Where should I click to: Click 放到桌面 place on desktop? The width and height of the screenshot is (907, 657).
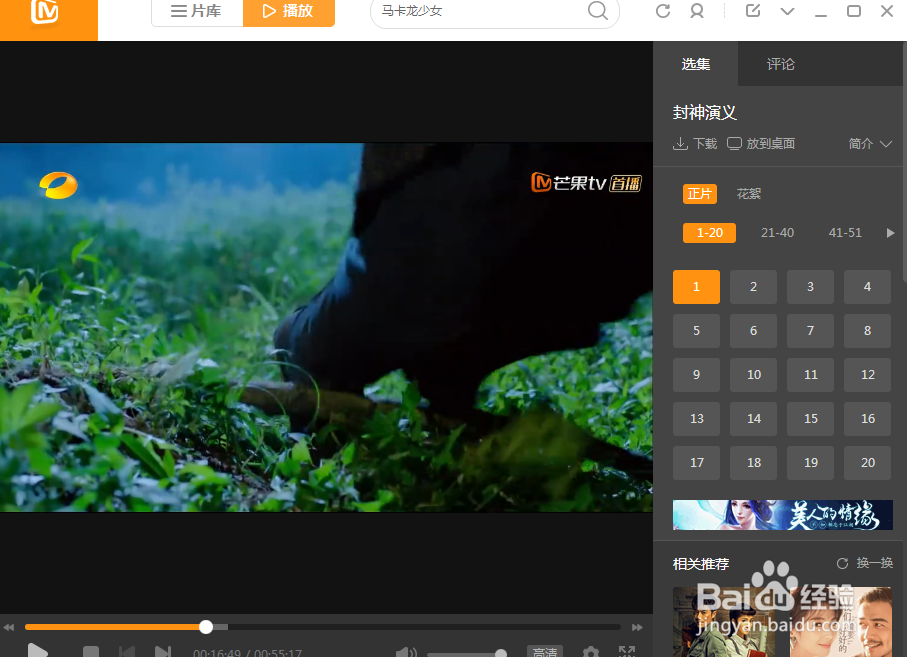(761, 143)
